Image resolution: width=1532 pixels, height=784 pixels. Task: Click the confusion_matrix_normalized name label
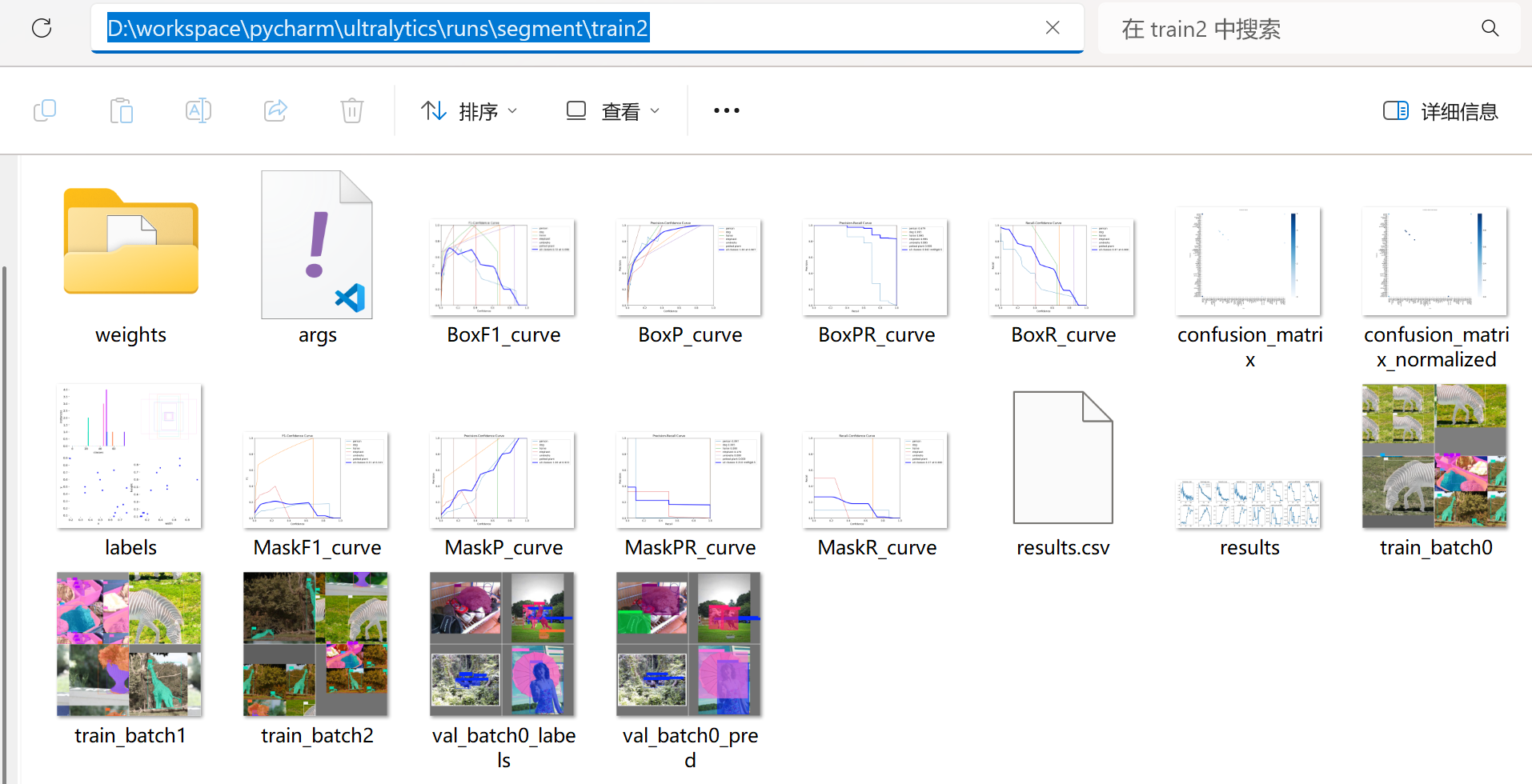[x=1436, y=347]
